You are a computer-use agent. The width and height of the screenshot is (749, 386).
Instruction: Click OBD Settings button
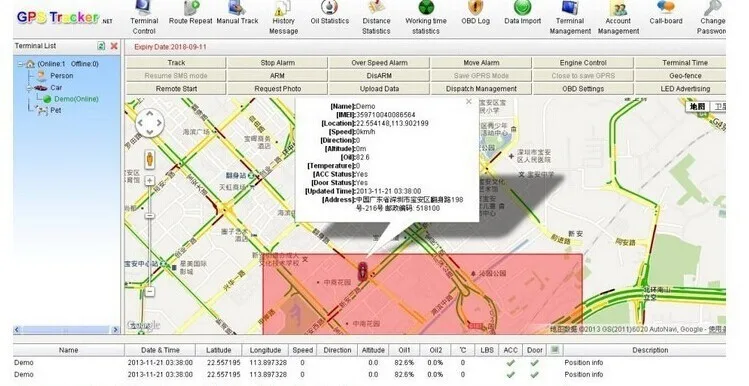[583, 88]
